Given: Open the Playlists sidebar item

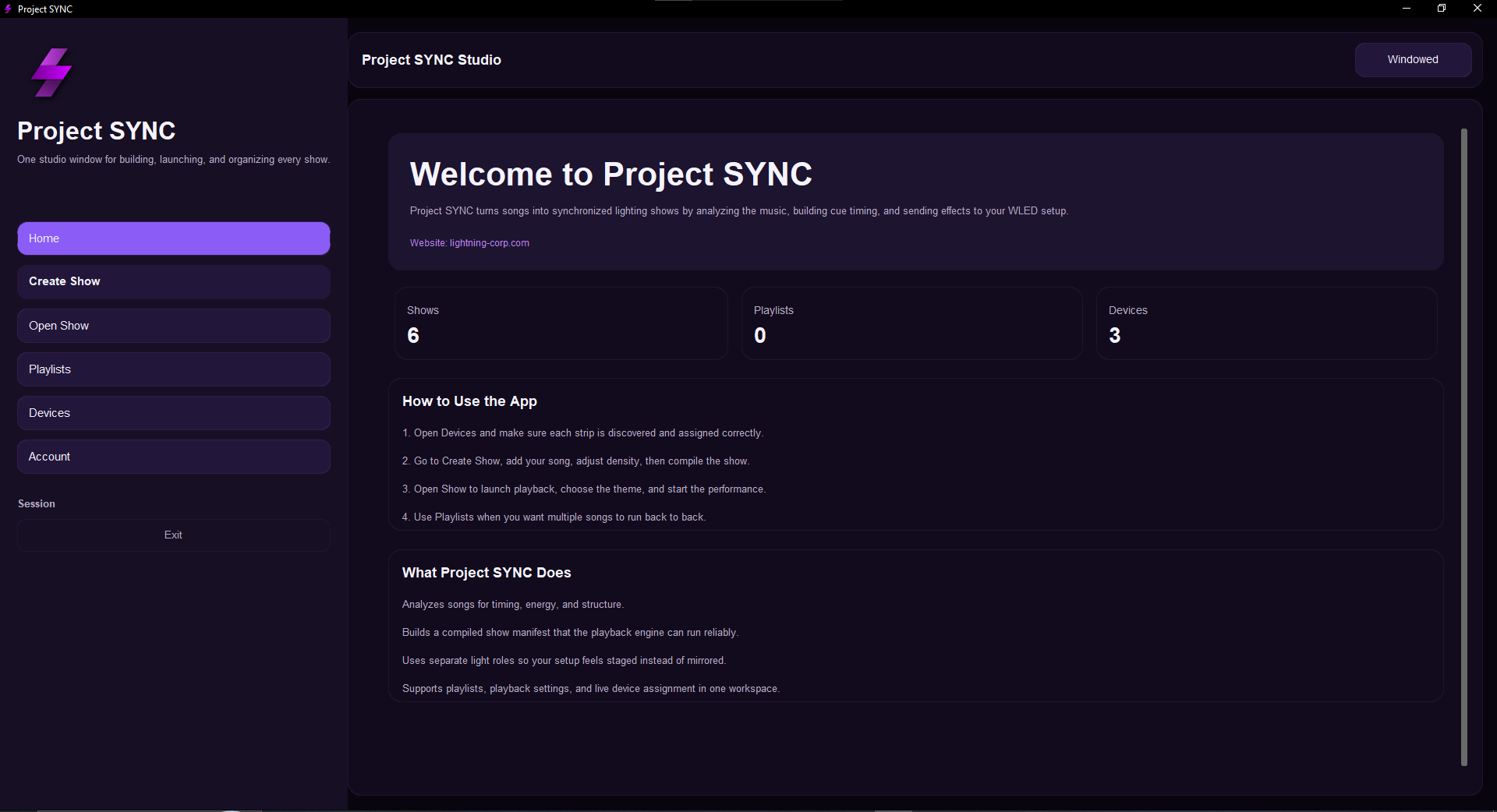Looking at the screenshot, I should coord(174,369).
